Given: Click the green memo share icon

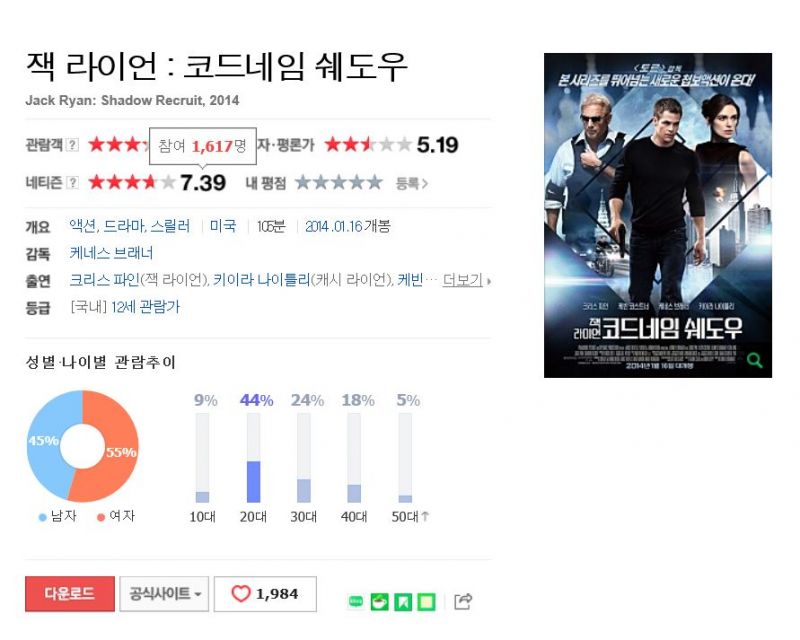Looking at the screenshot, I should coord(426,602).
